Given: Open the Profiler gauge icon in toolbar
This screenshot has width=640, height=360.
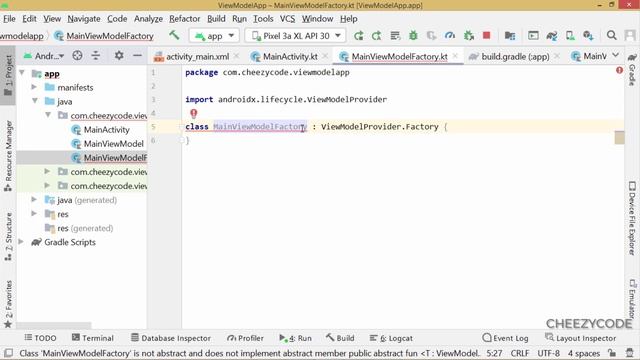Looking at the screenshot, I should pyautogui.click(x=450, y=36).
